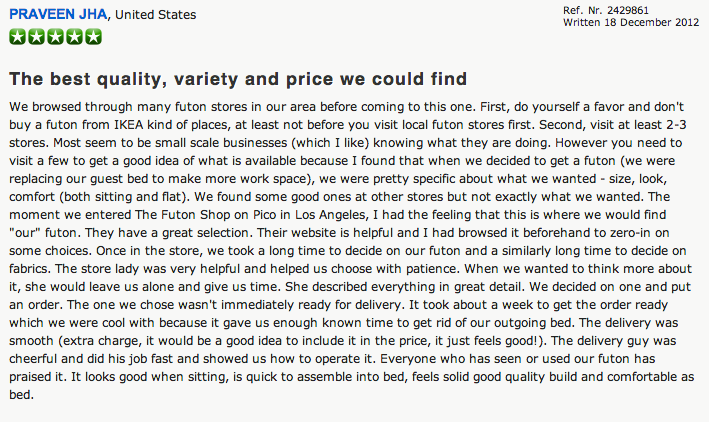Click the review title about best quality
The image size is (709, 422).
coord(238,79)
